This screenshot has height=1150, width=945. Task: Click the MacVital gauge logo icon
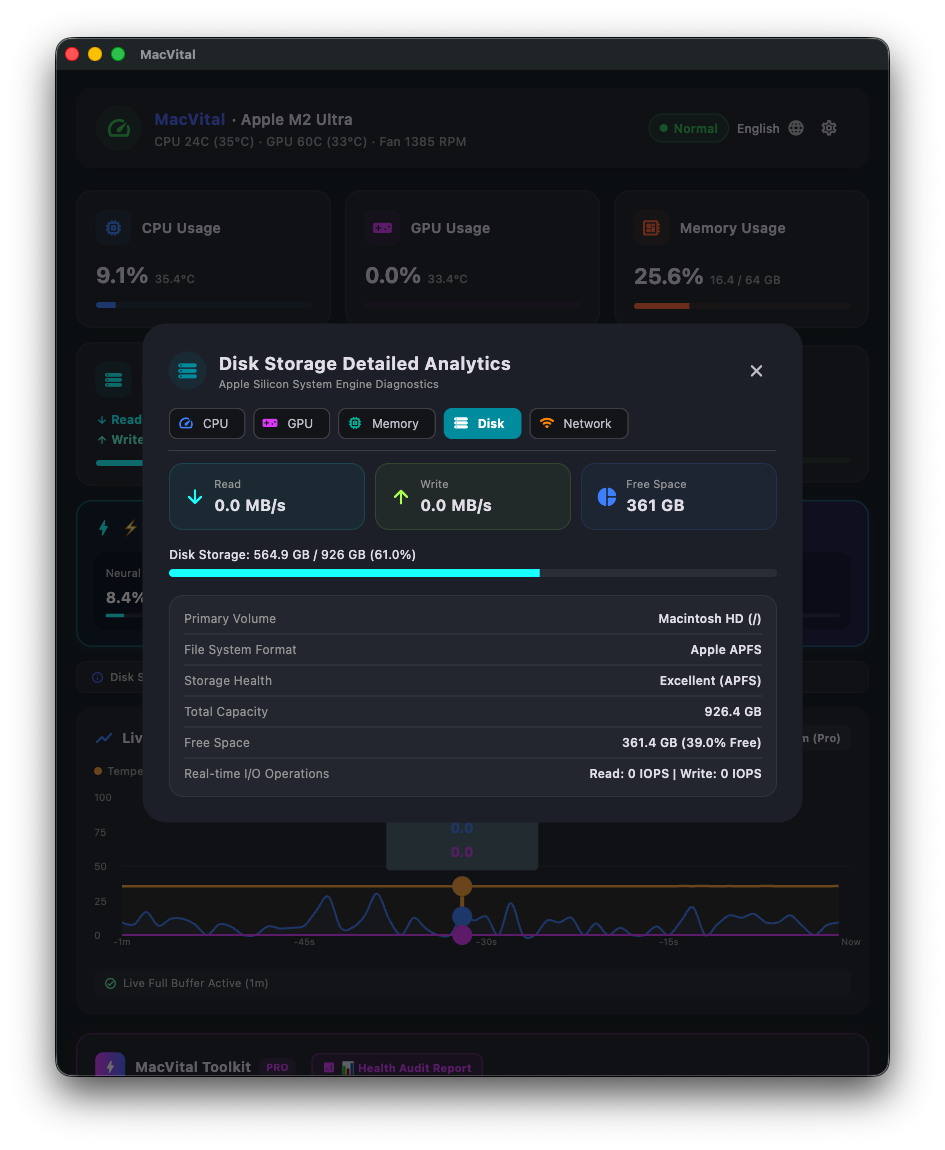pos(119,129)
